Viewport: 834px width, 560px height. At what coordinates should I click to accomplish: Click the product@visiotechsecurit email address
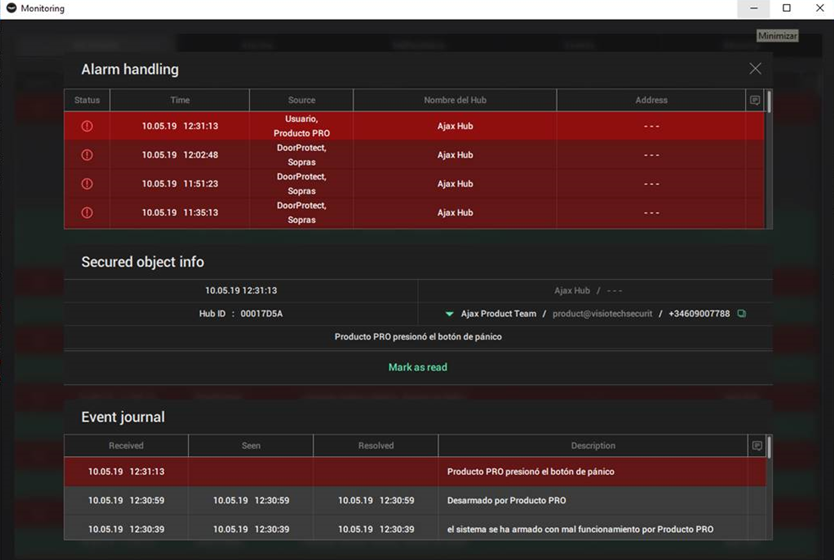[x=602, y=314]
